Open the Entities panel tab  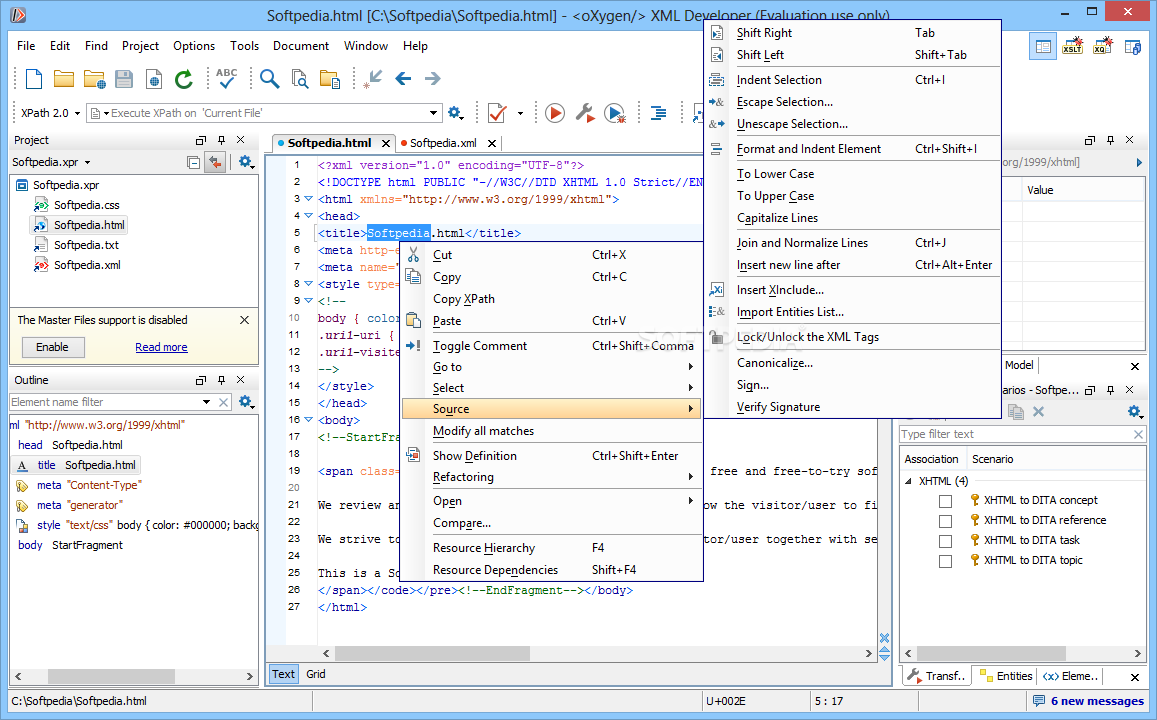point(1006,676)
